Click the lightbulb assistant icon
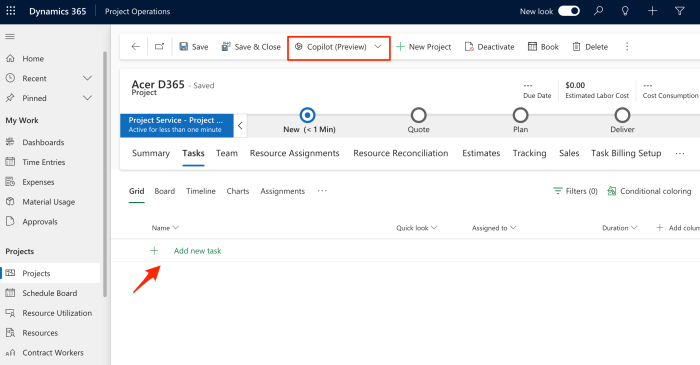700x365 pixels. [x=625, y=11]
